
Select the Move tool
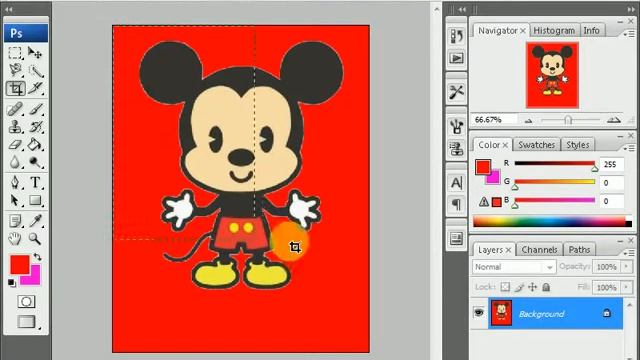[x=35, y=53]
